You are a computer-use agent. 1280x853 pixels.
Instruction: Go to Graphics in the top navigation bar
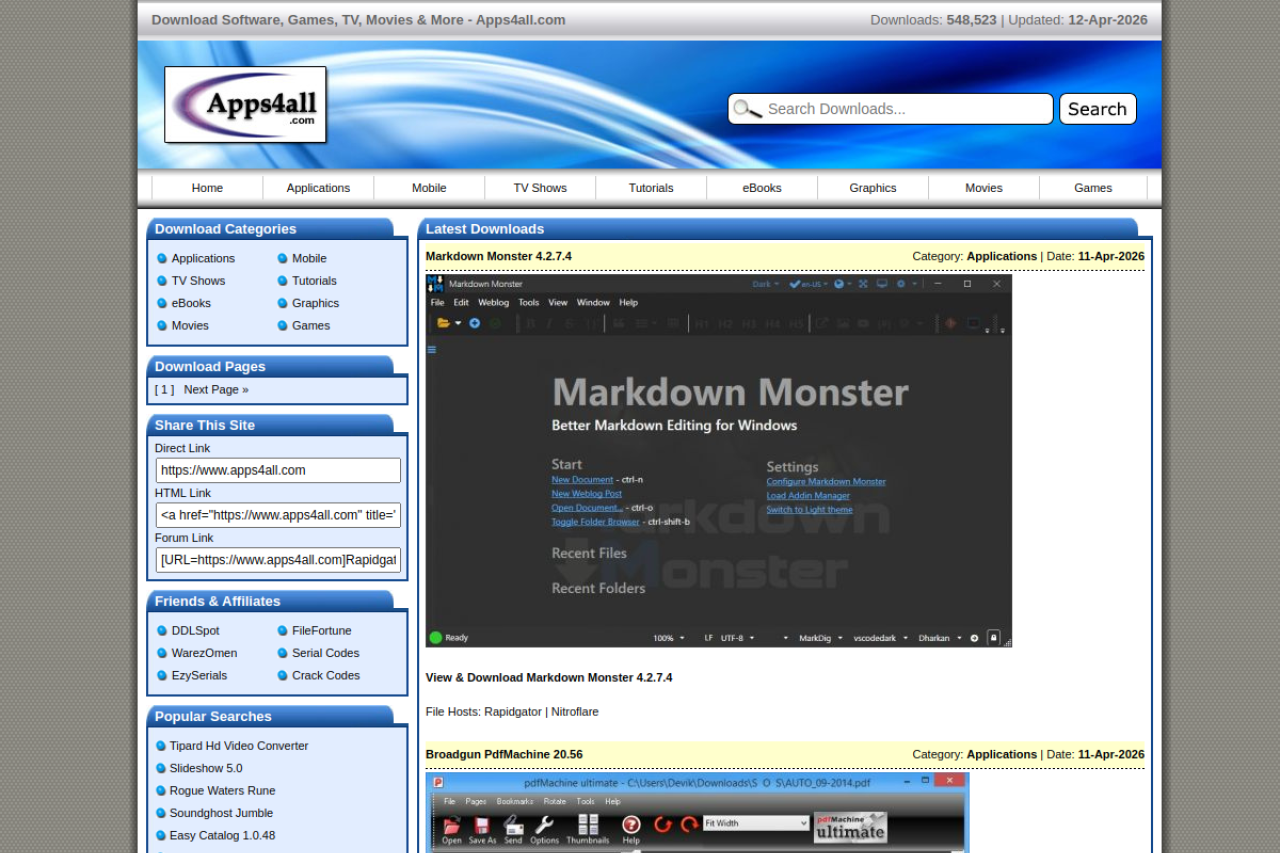(x=873, y=188)
